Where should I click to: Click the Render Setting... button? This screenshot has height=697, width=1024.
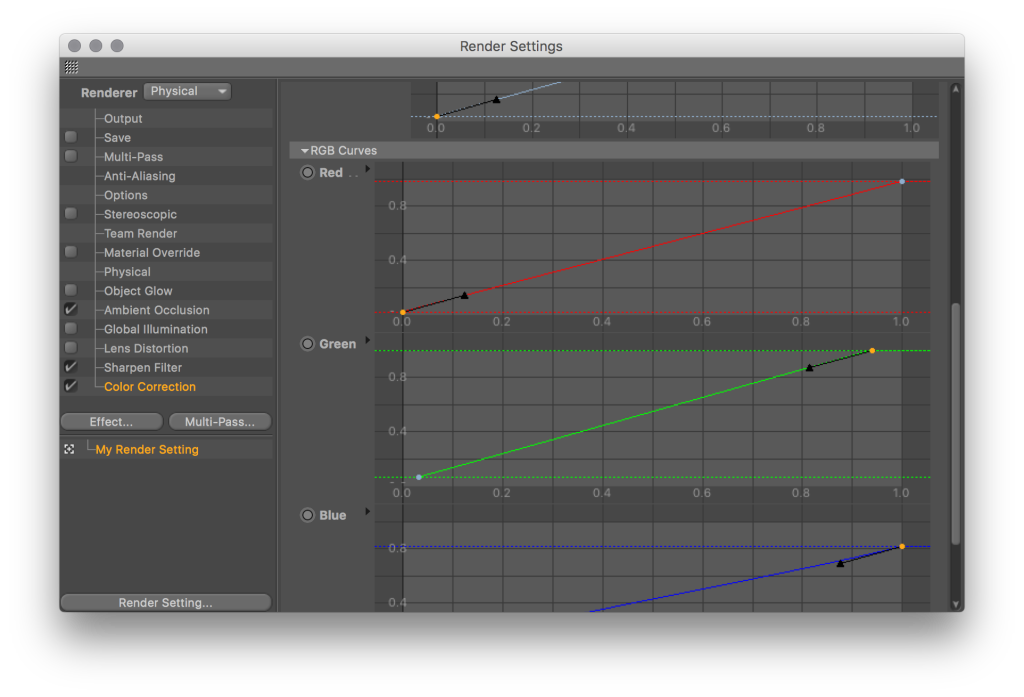pyautogui.click(x=166, y=602)
